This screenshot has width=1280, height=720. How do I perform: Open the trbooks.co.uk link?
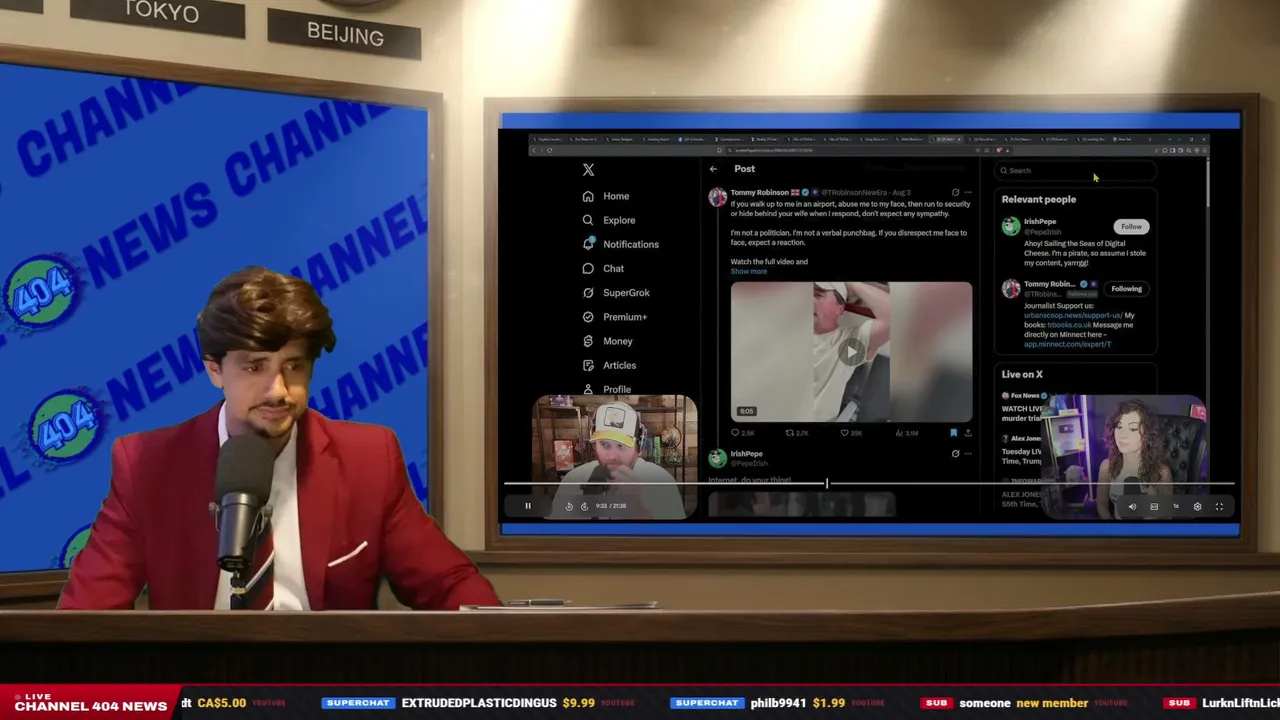click(1069, 325)
